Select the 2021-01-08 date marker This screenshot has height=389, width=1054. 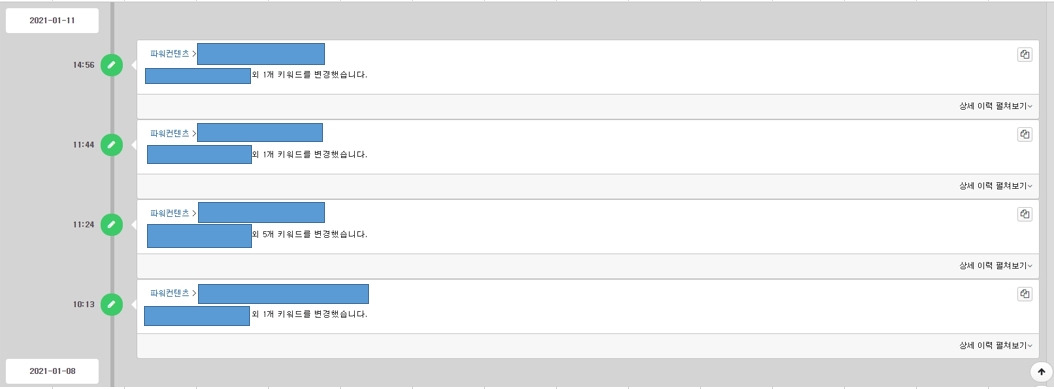[52, 371]
